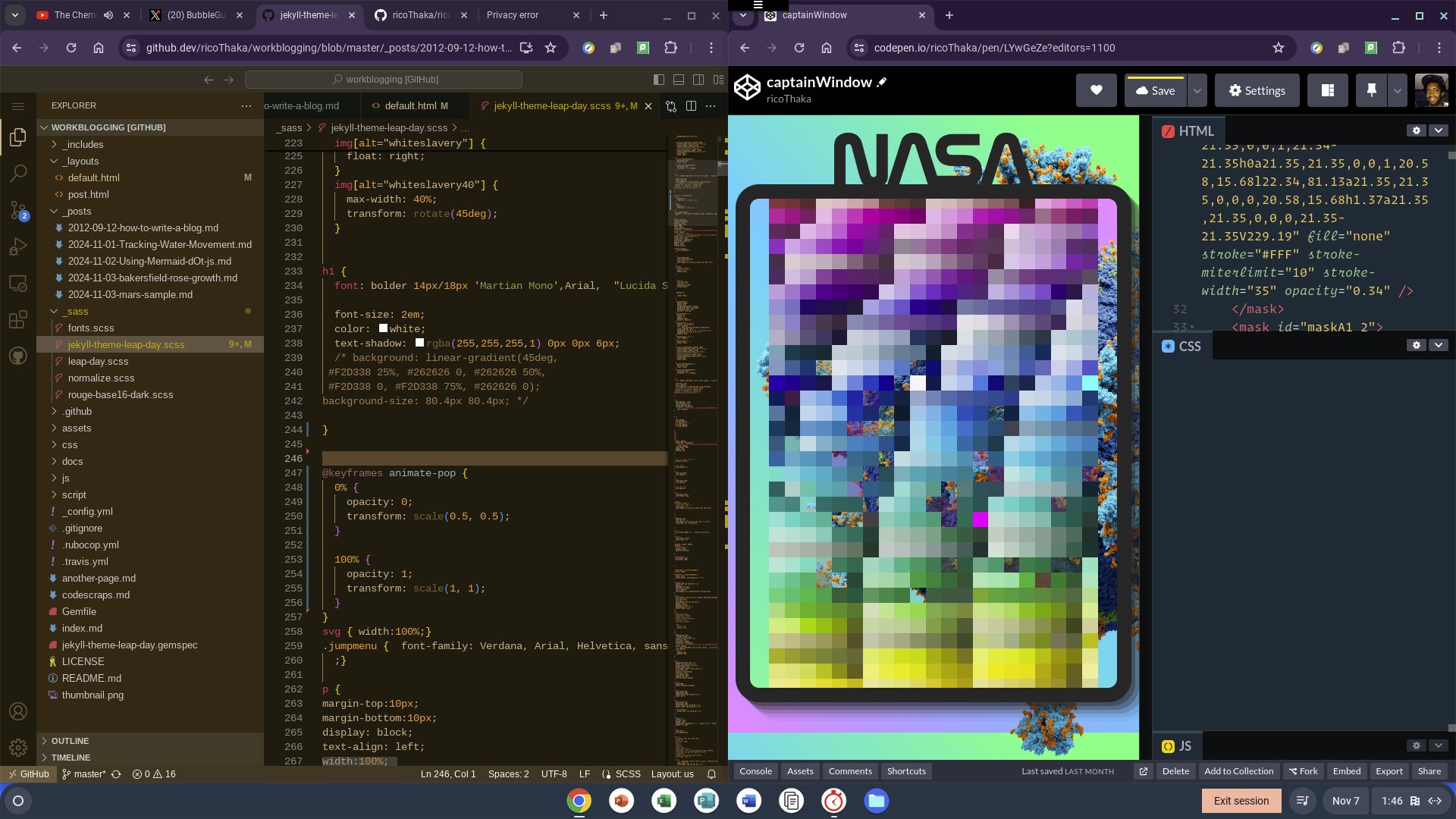Screen dimensions: 1456x819
Task: Open CodePen Settings button
Action: point(1257,90)
